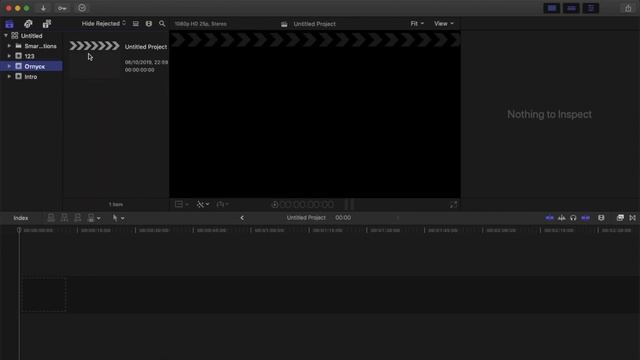Select the 123 event
This screenshot has height=360, width=640.
point(31,56)
